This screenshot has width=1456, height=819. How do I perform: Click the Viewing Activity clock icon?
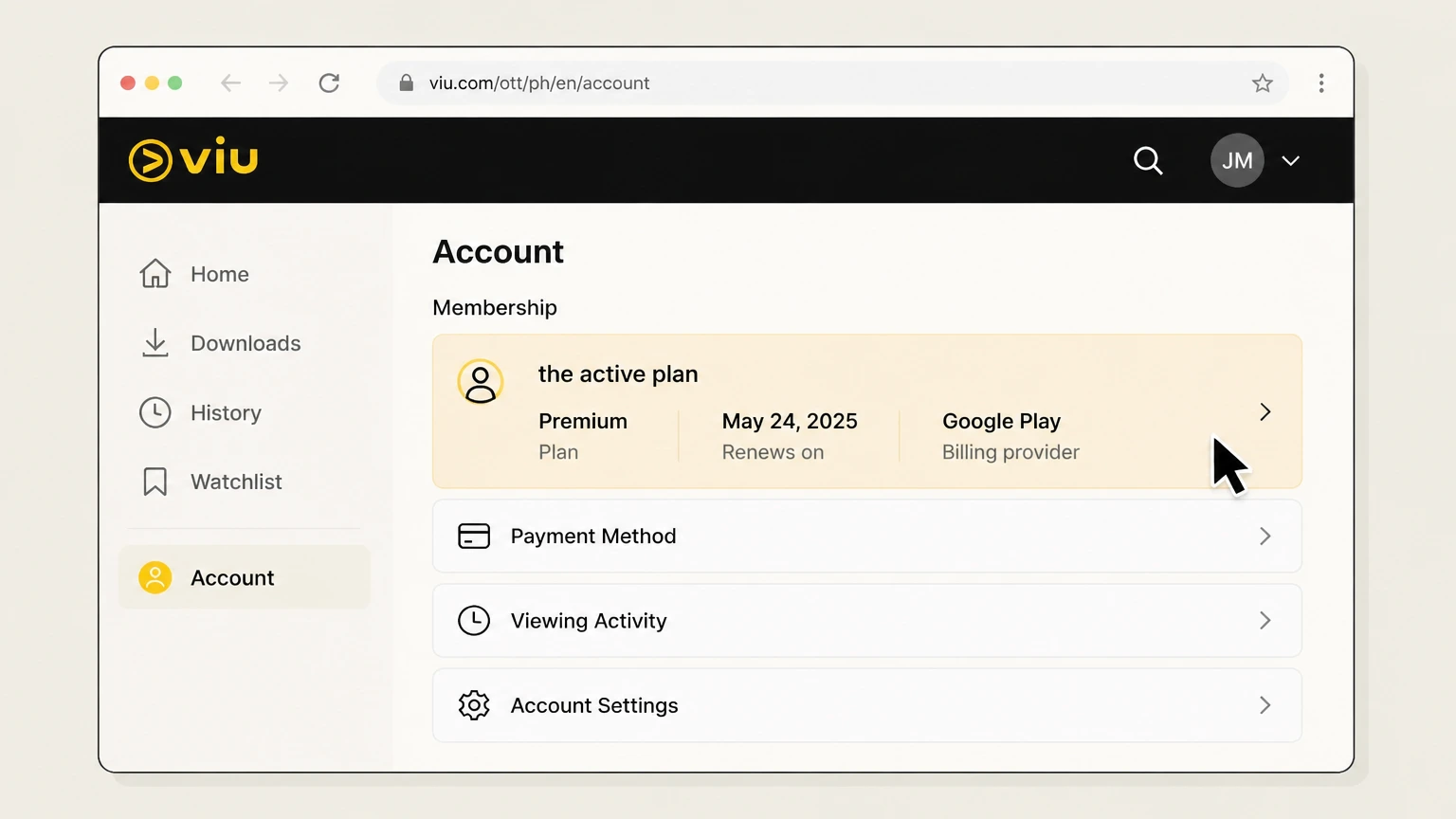coord(474,621)
